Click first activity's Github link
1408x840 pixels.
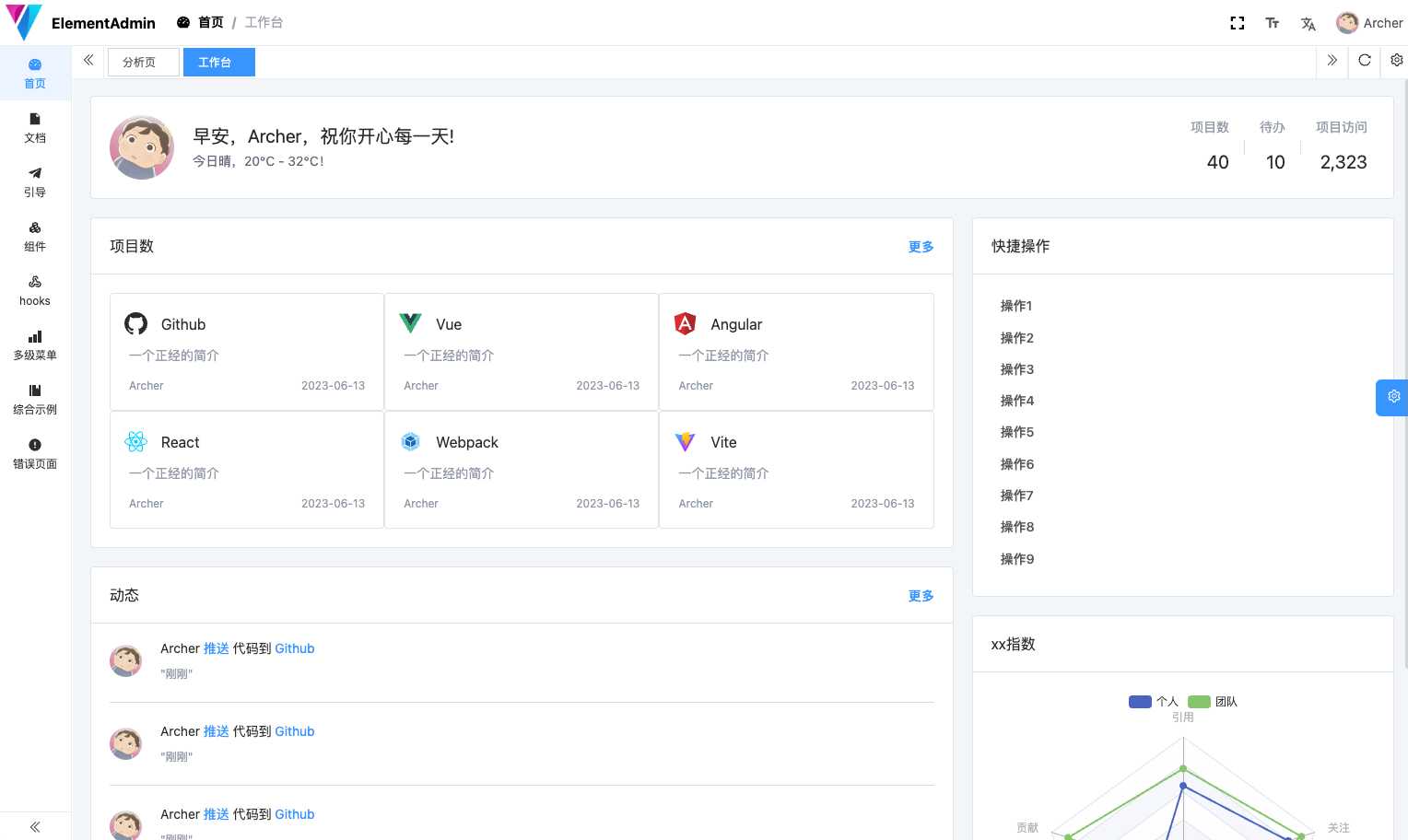click(295, 648)
